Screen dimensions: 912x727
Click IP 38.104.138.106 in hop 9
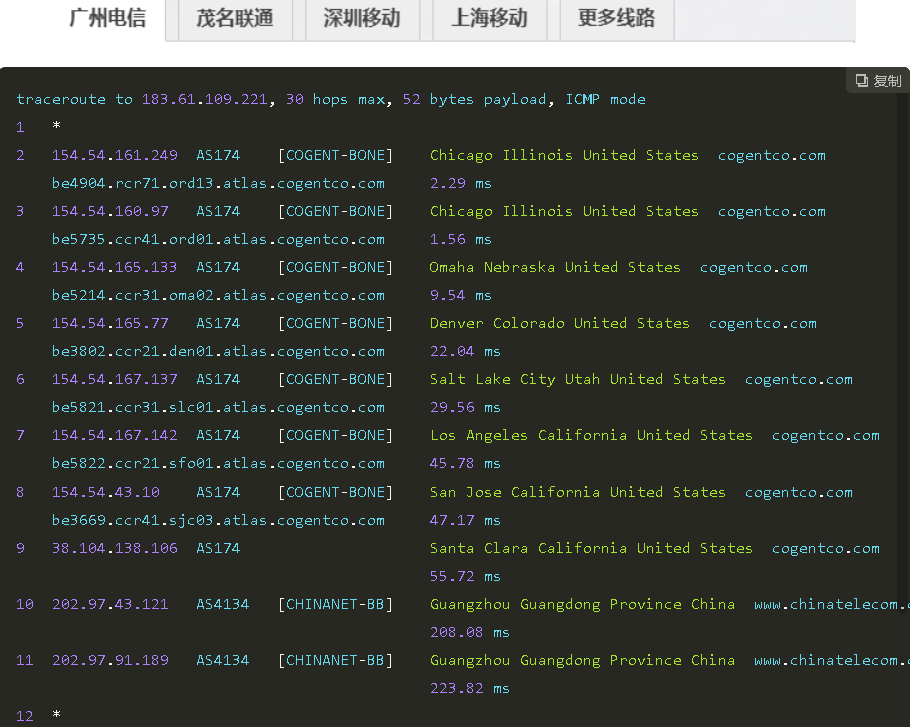[x=115, y=548]
